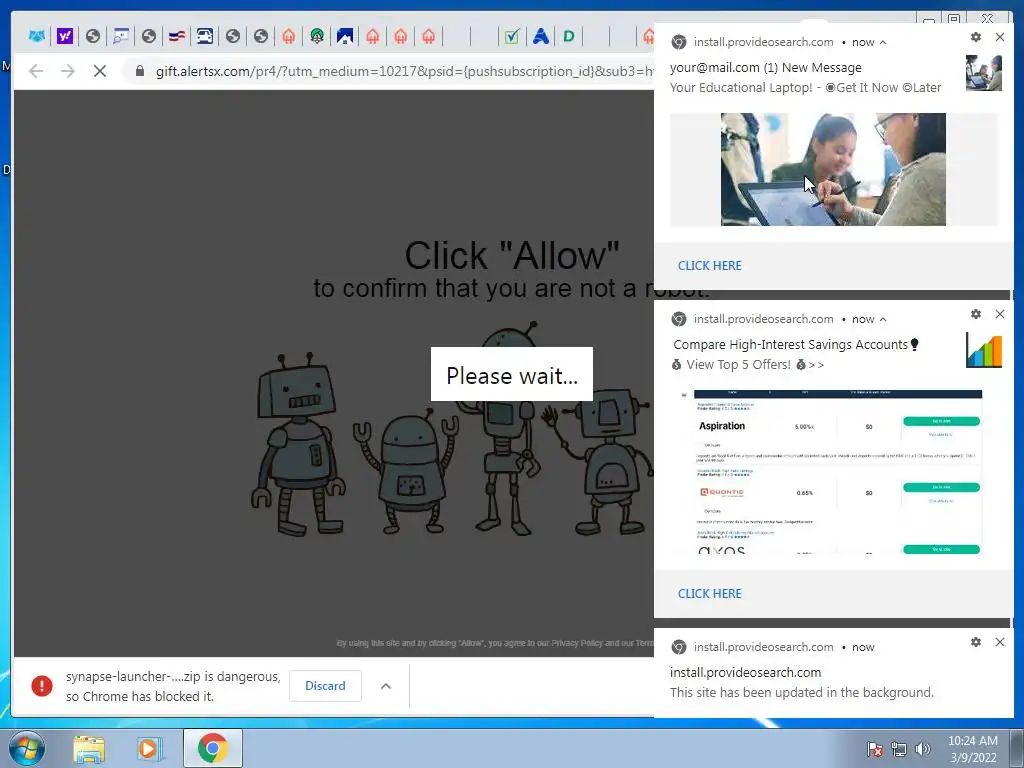Open the tab with the car favicon
The image size is (1024, 768).
pyautogui.click(x=205, y=36)
